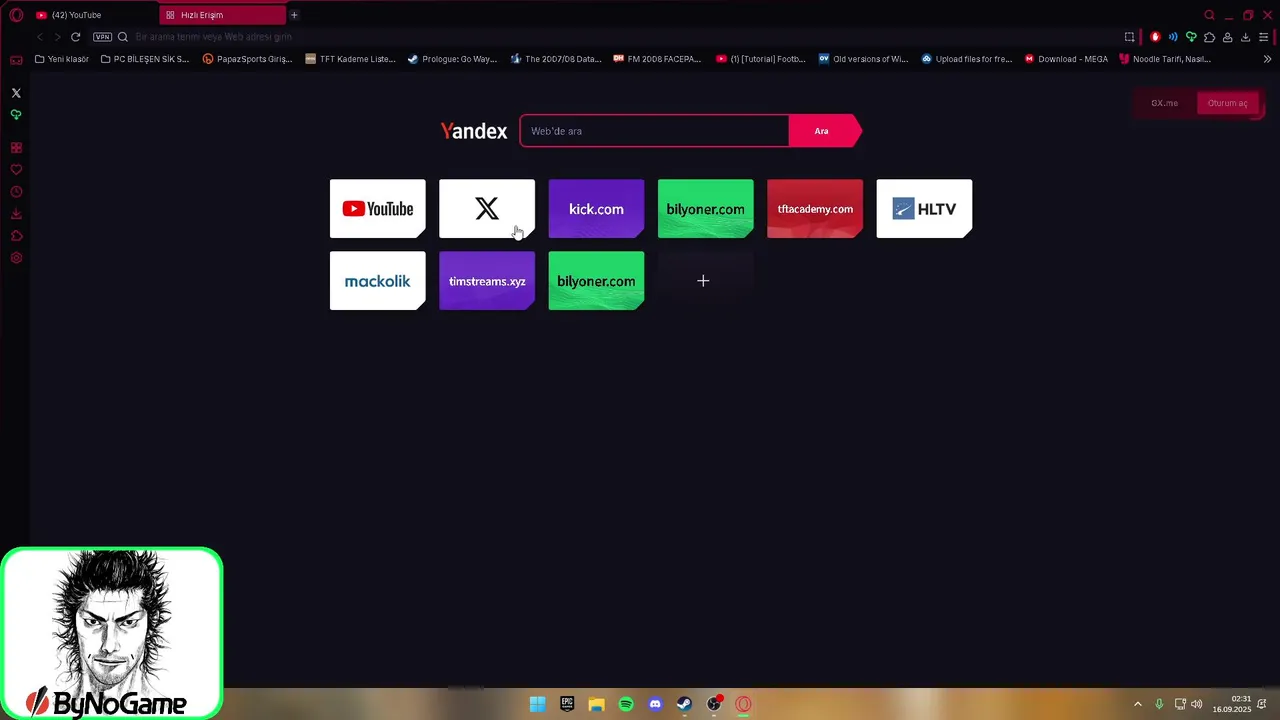The height and width of the screenshot is (720, 1280).
Task: Go back with the back arrow
Action: coord(39,37)
